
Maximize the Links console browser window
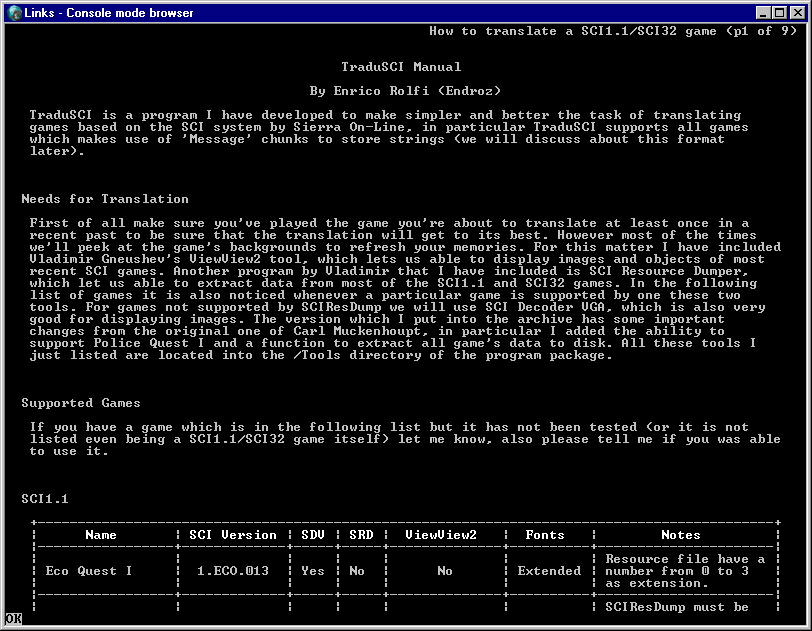[779, 13]
